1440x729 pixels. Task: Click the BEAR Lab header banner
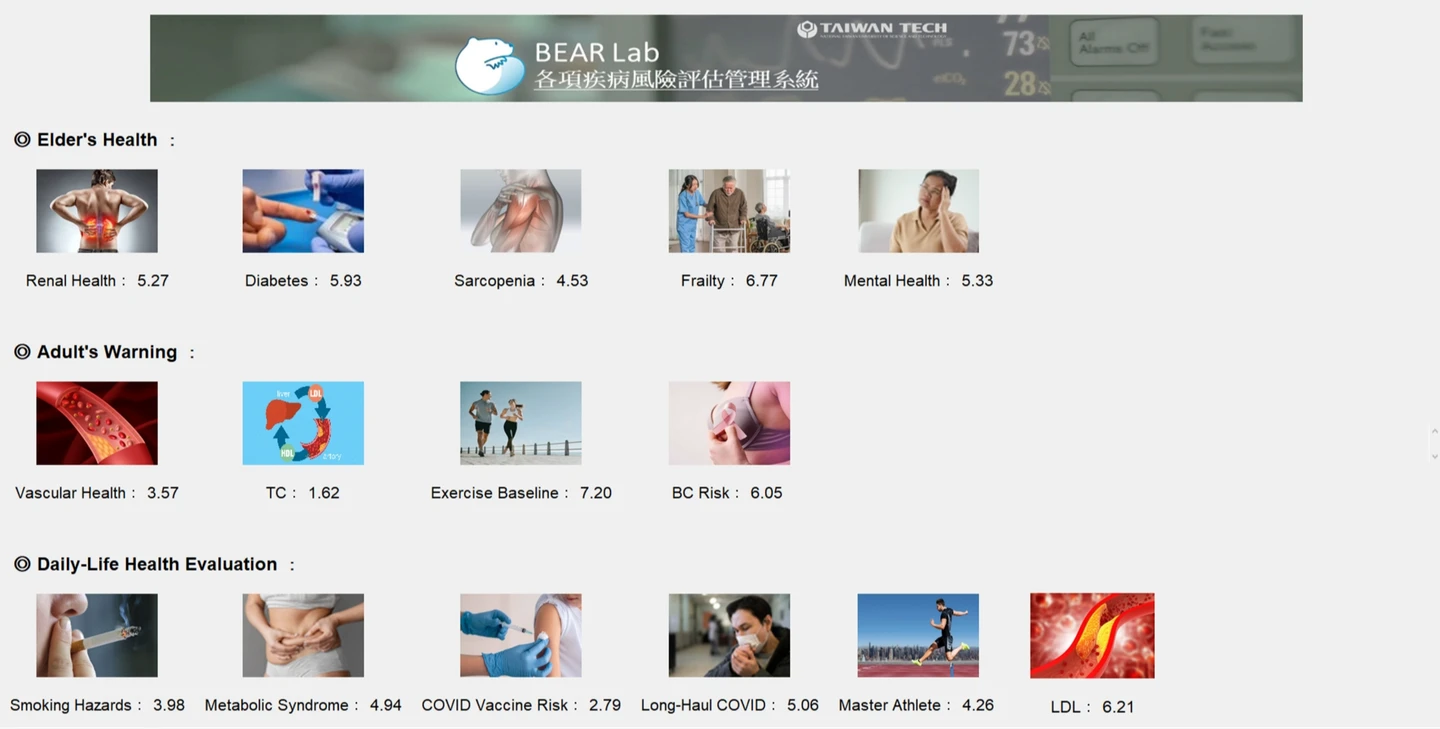point(726,58)
